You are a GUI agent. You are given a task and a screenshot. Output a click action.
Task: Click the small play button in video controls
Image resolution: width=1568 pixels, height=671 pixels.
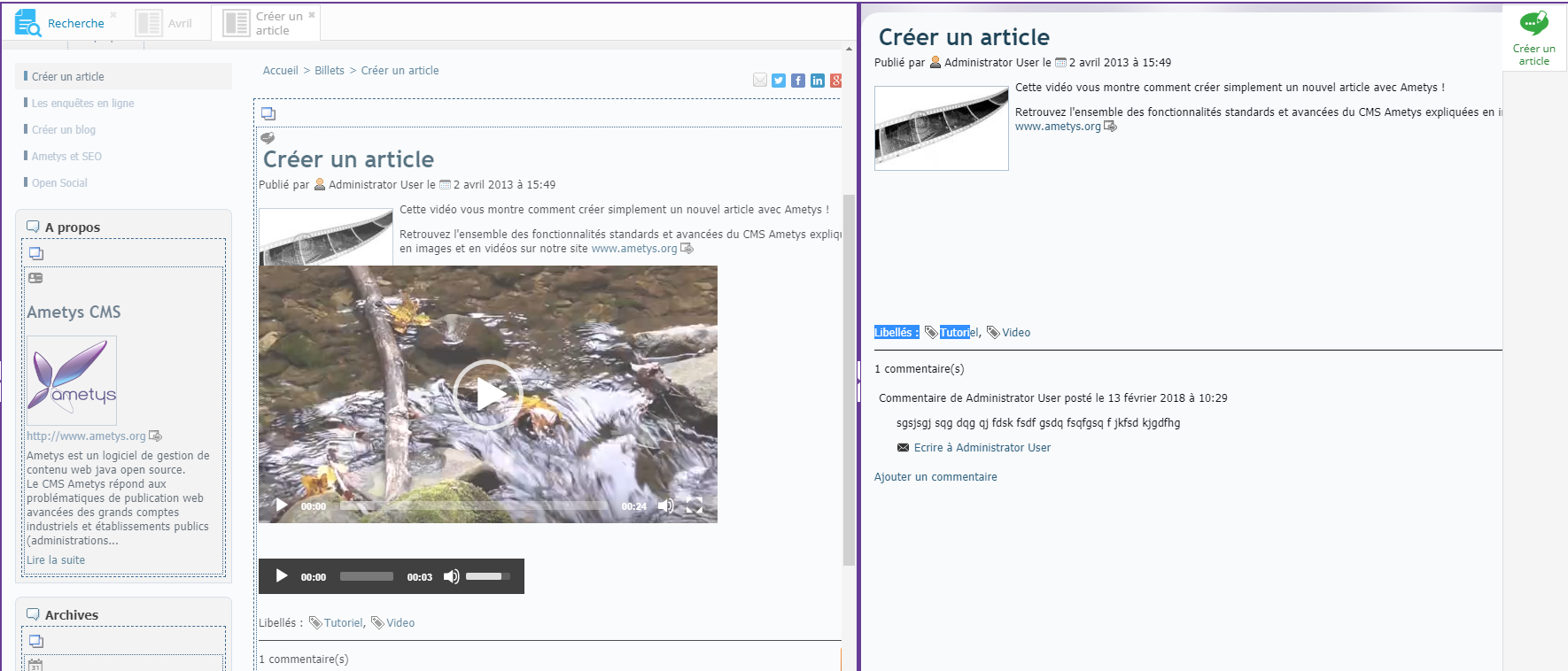pyautogui.click(x=282, y=505)
